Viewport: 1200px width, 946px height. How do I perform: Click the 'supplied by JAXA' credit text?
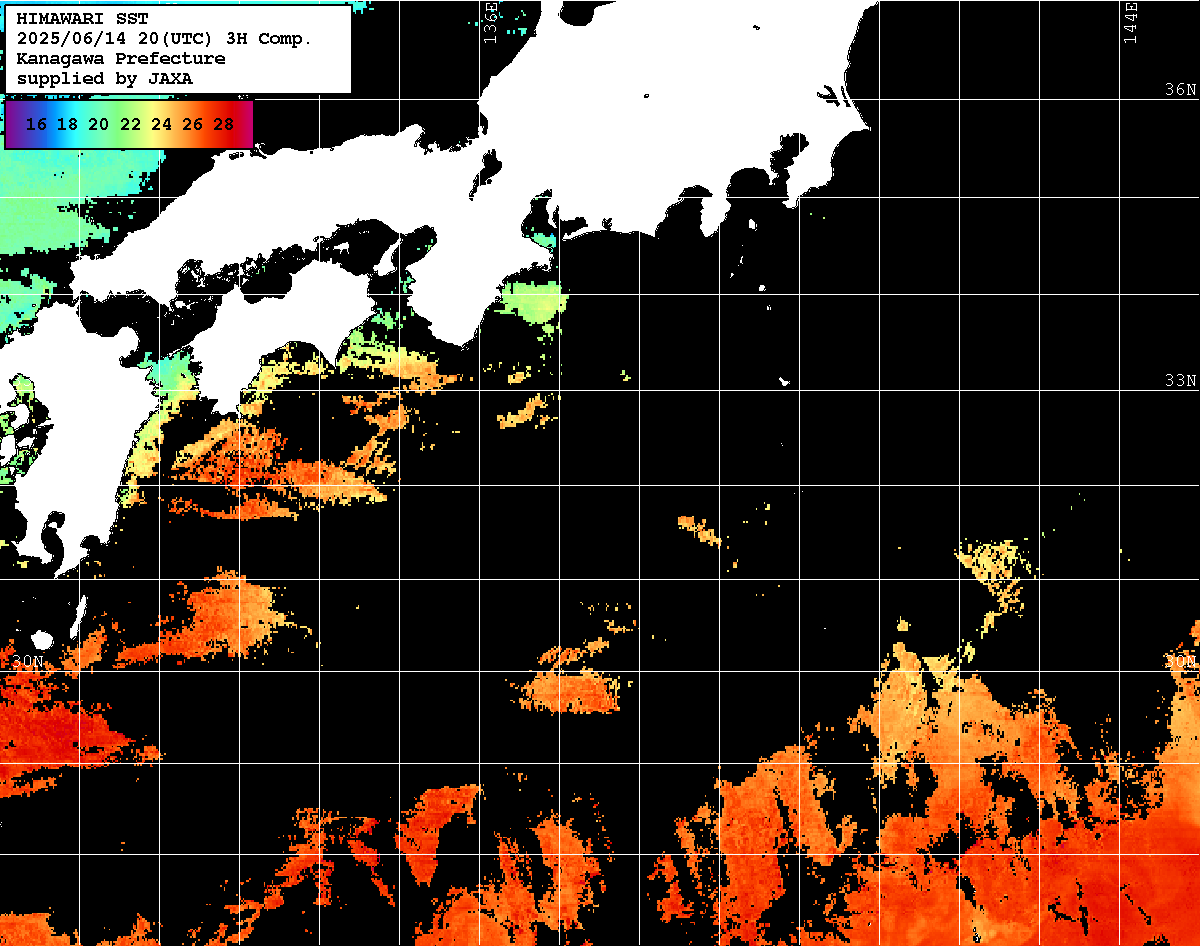tap(105, 78)
